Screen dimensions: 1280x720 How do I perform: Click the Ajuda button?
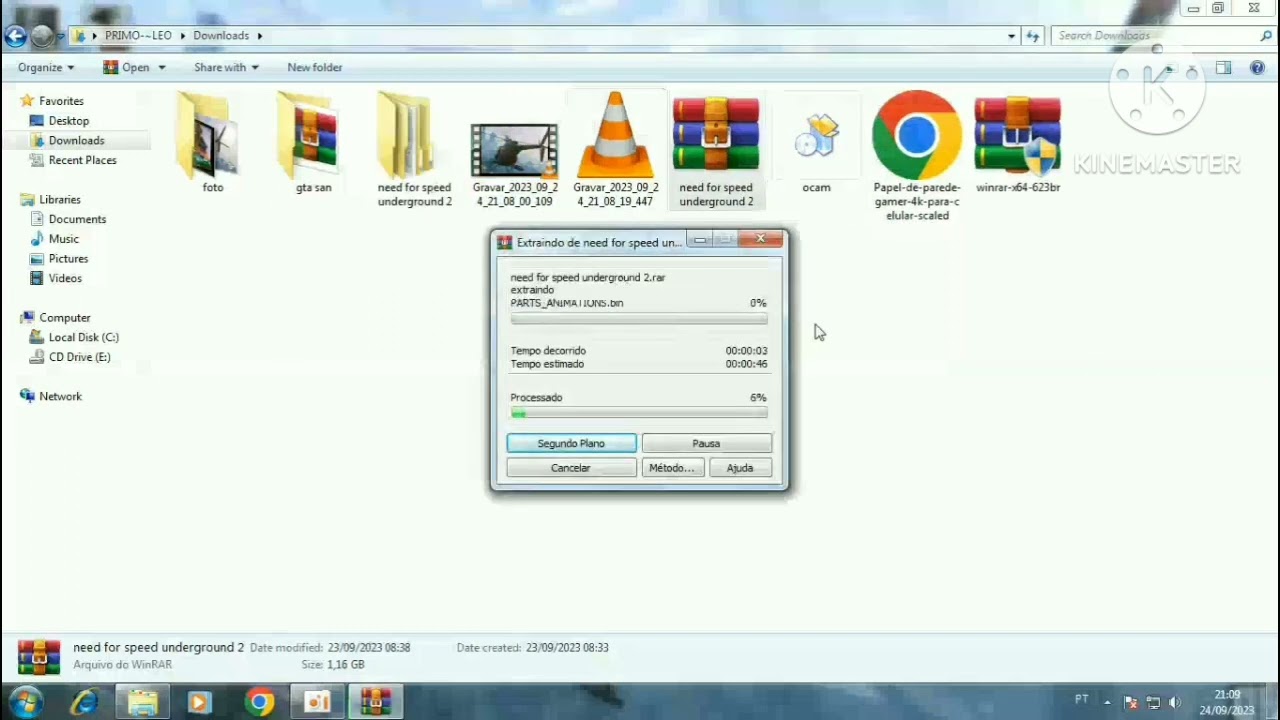[740, 468]
